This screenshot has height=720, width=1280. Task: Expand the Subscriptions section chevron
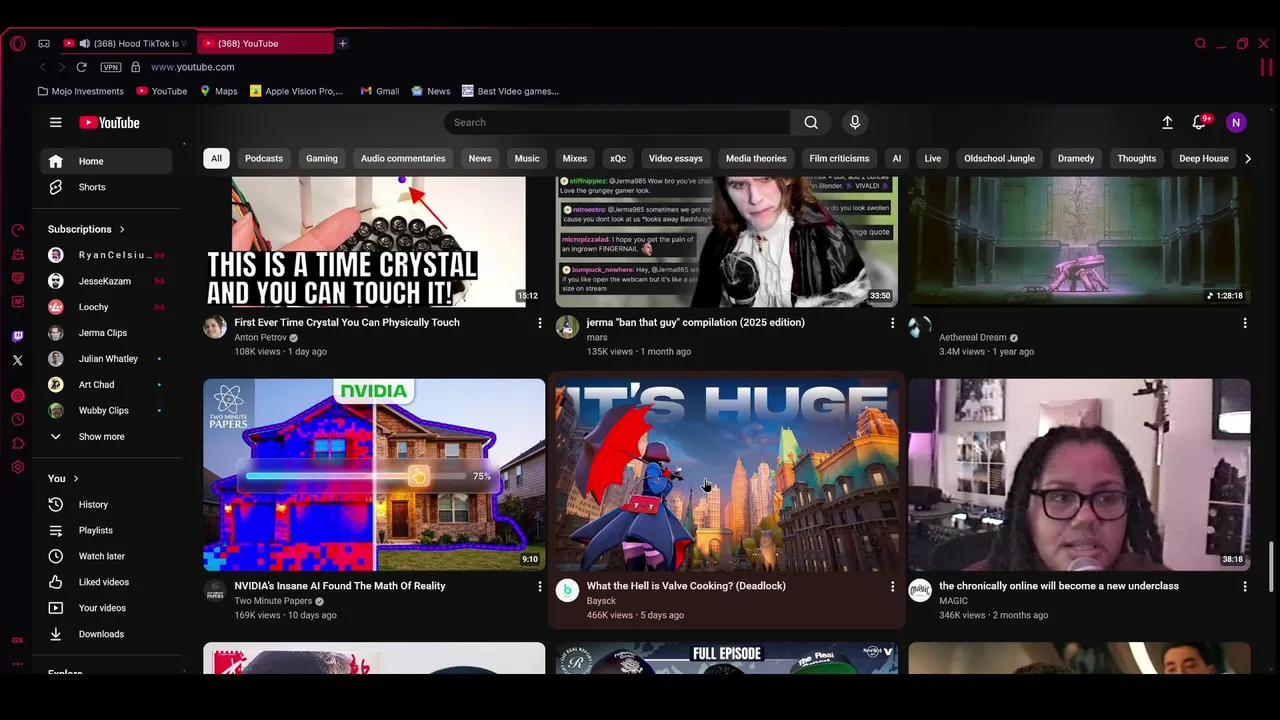tap(122, 229)
